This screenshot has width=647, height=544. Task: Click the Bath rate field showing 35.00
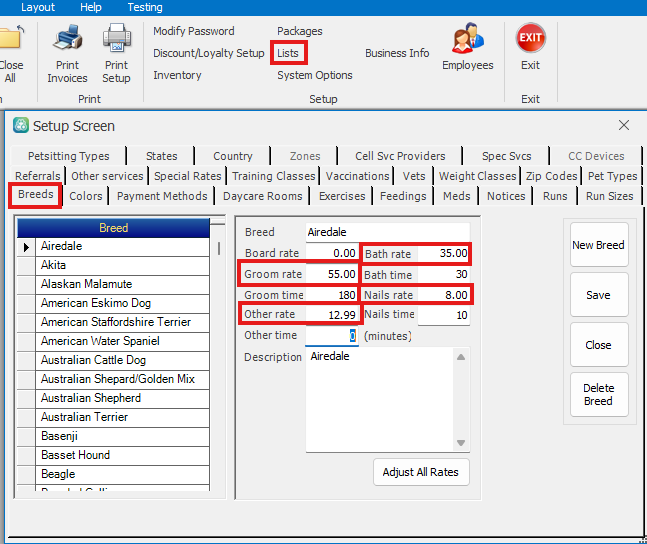click(443, 253)
